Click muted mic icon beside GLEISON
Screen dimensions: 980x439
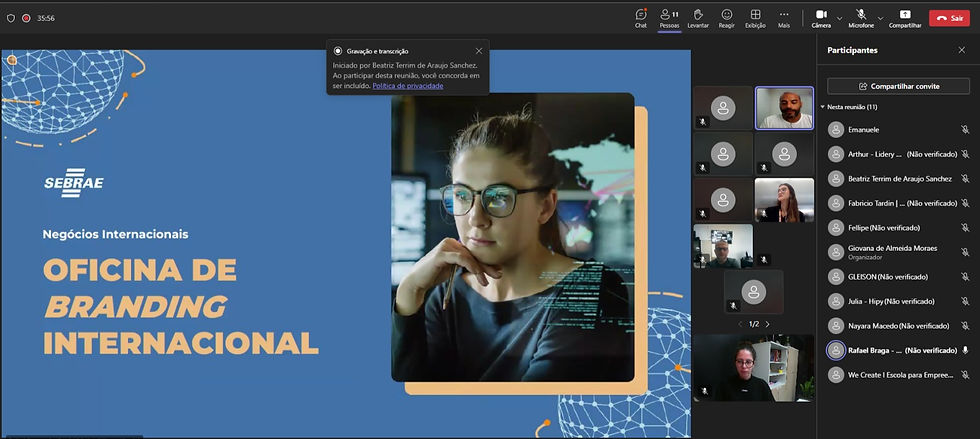[x=965, y=276]
